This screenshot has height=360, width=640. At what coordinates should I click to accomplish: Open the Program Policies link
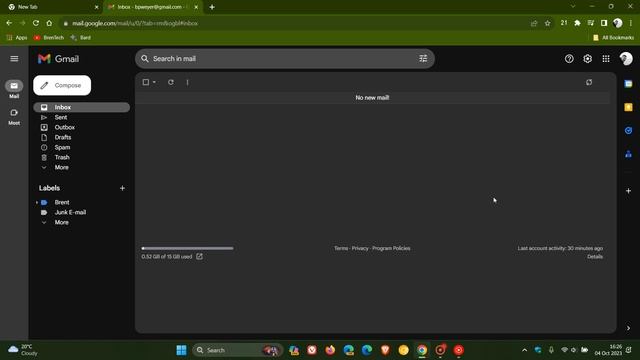391,248
